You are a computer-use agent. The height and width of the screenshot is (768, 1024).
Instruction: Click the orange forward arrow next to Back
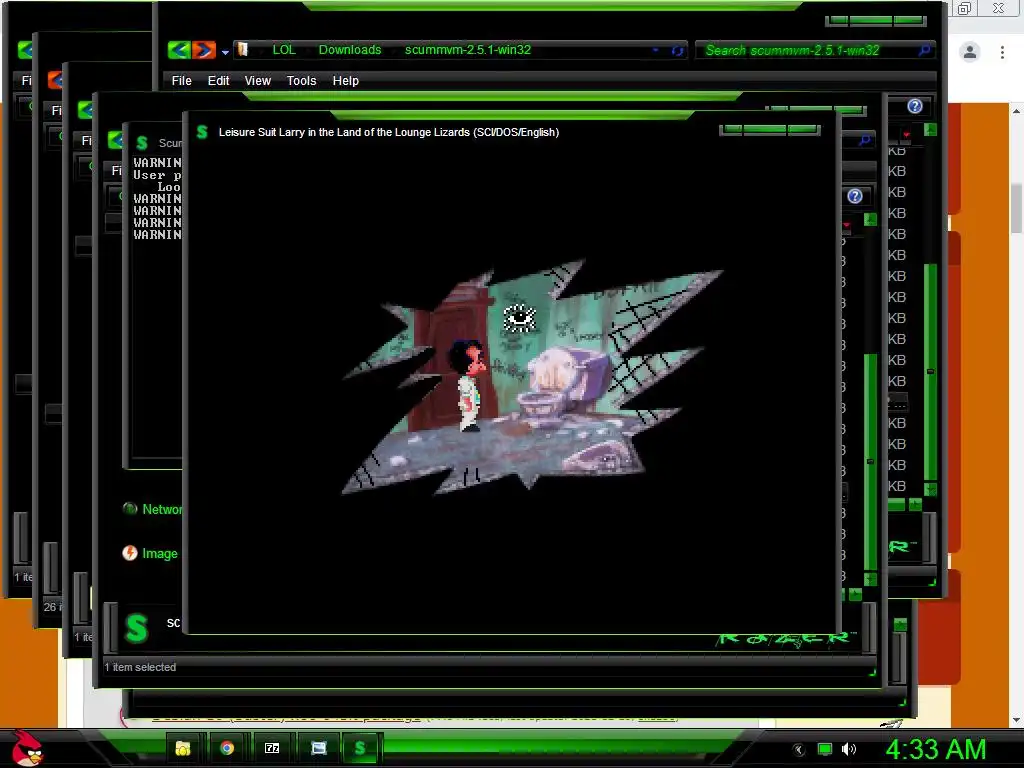pyautogui.click(x=204, y=50)
